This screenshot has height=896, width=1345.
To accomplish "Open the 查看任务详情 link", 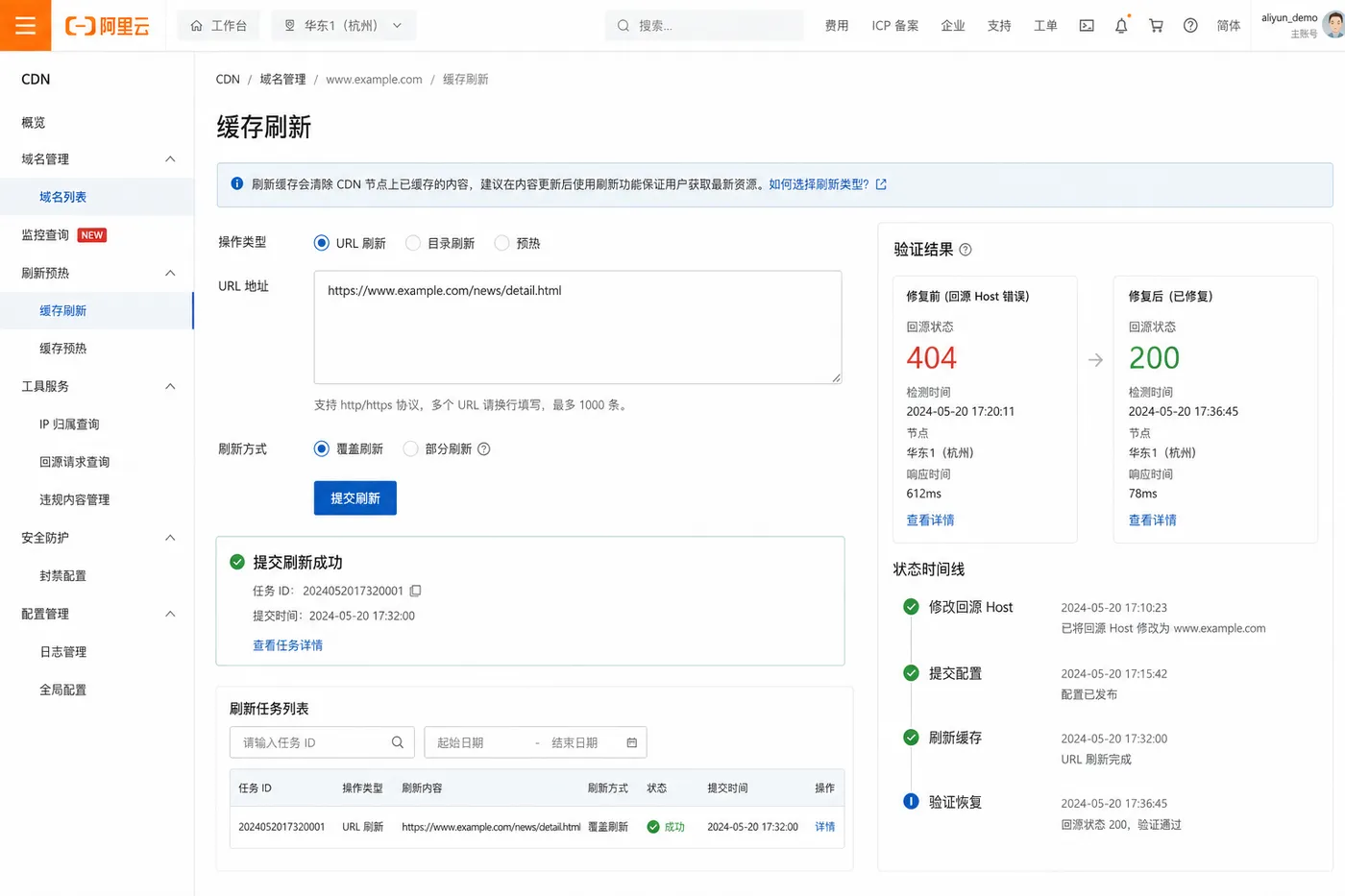I will [x=287, y=645].
